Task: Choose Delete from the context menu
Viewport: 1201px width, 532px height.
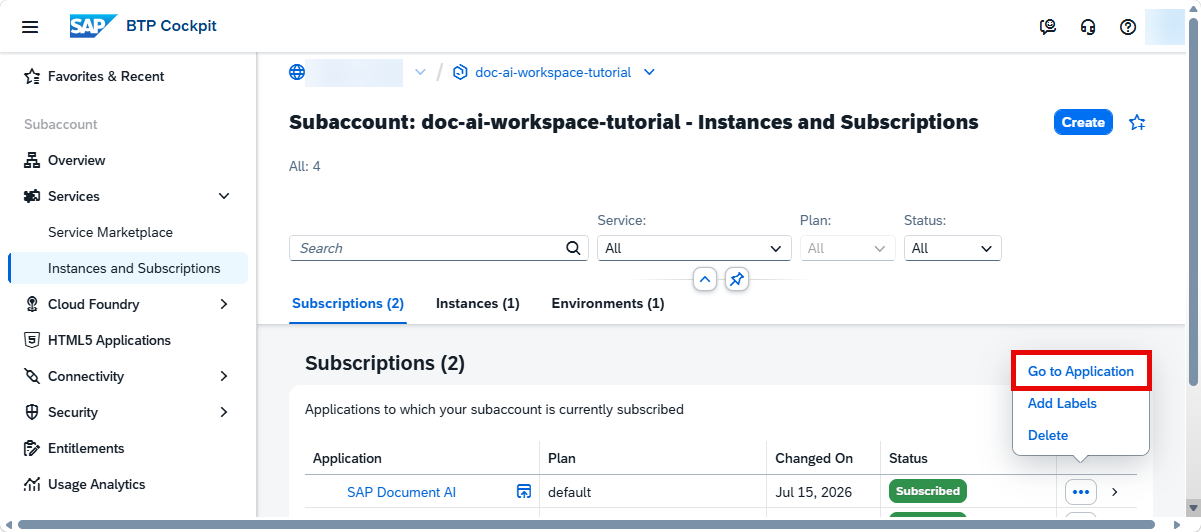Action: coord(1048,435)
